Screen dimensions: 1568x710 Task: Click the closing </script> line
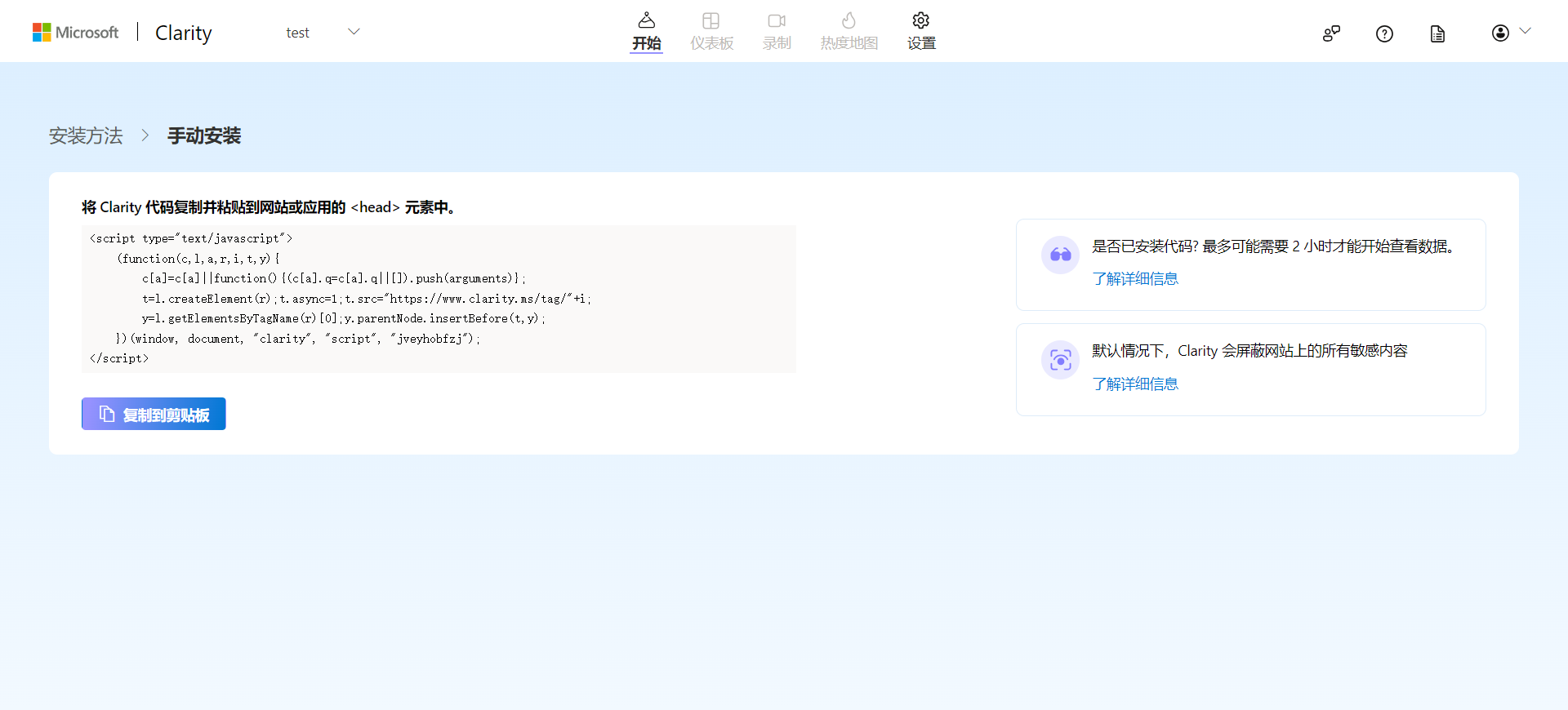119,358
